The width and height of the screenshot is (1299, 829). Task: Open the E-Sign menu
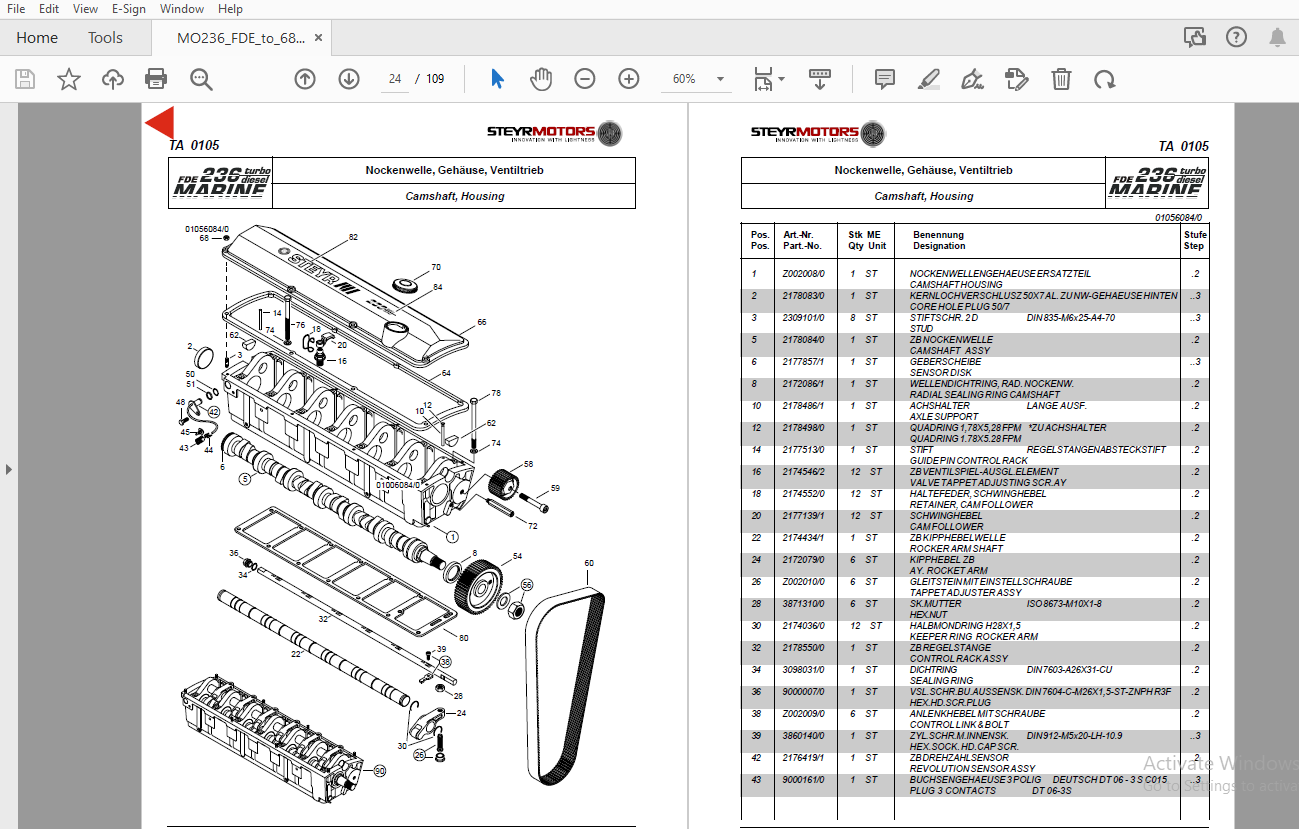point(129,9)
